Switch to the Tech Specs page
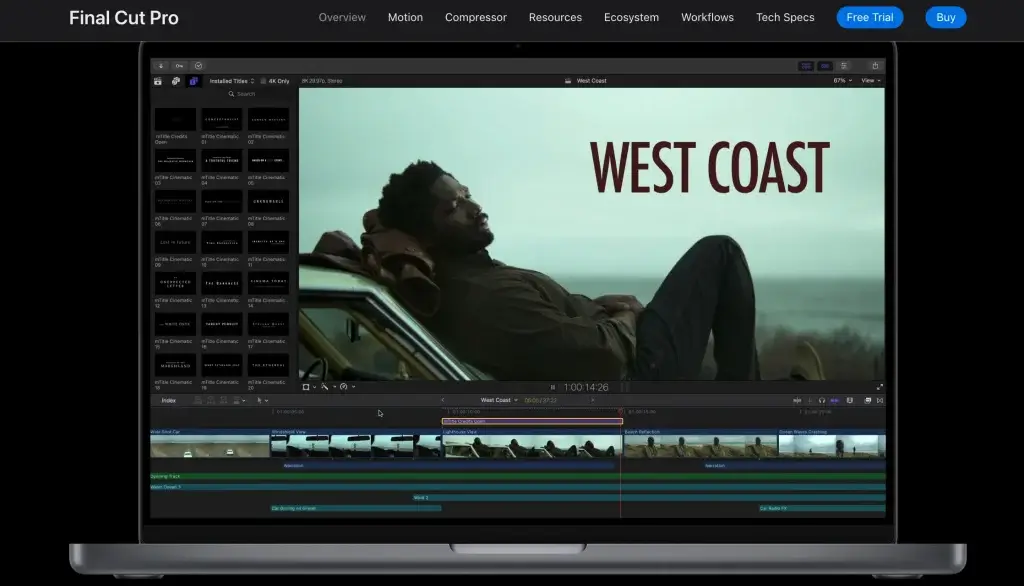Viewport: 1024px width, 586px height. click(x=785, y=17)
